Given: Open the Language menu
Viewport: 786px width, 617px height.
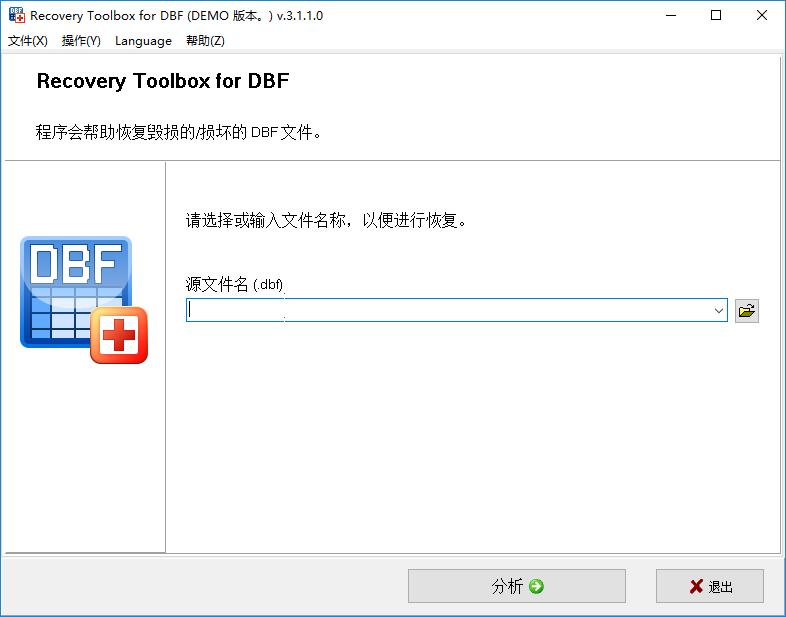Looking at the screenshot, I should (x=143, y=41).
